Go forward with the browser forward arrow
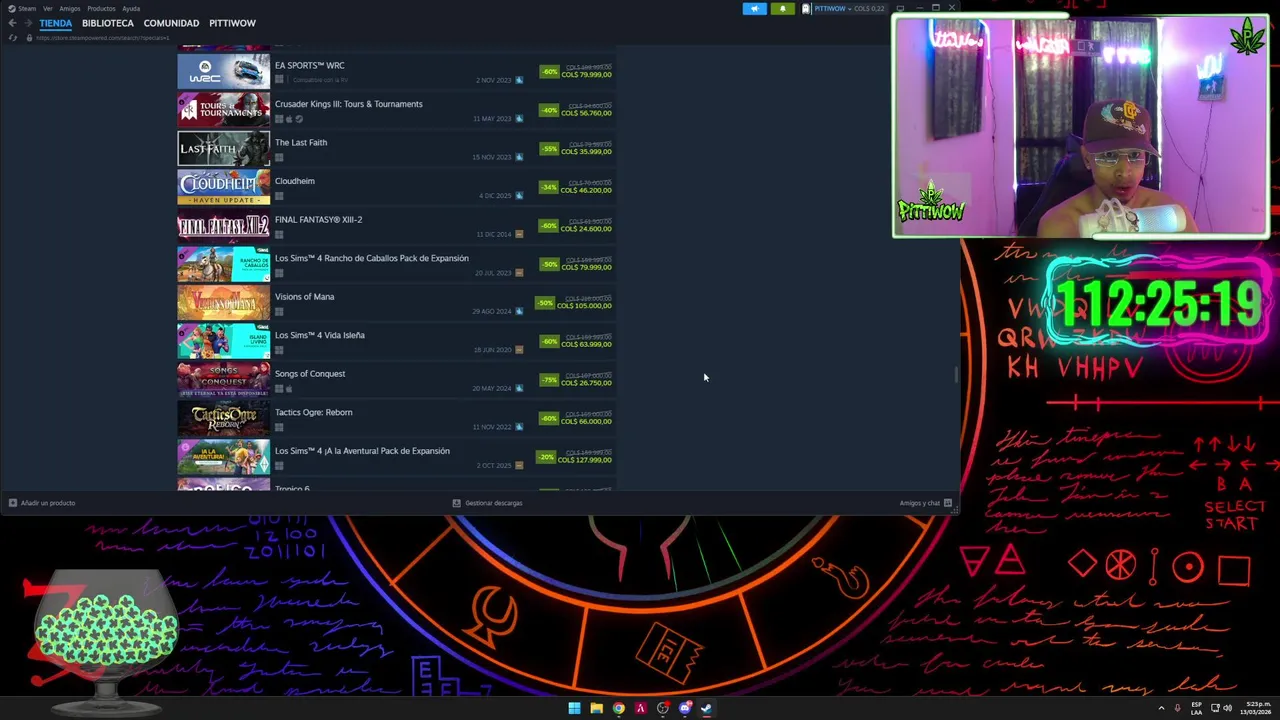 (x=27, y=23)
